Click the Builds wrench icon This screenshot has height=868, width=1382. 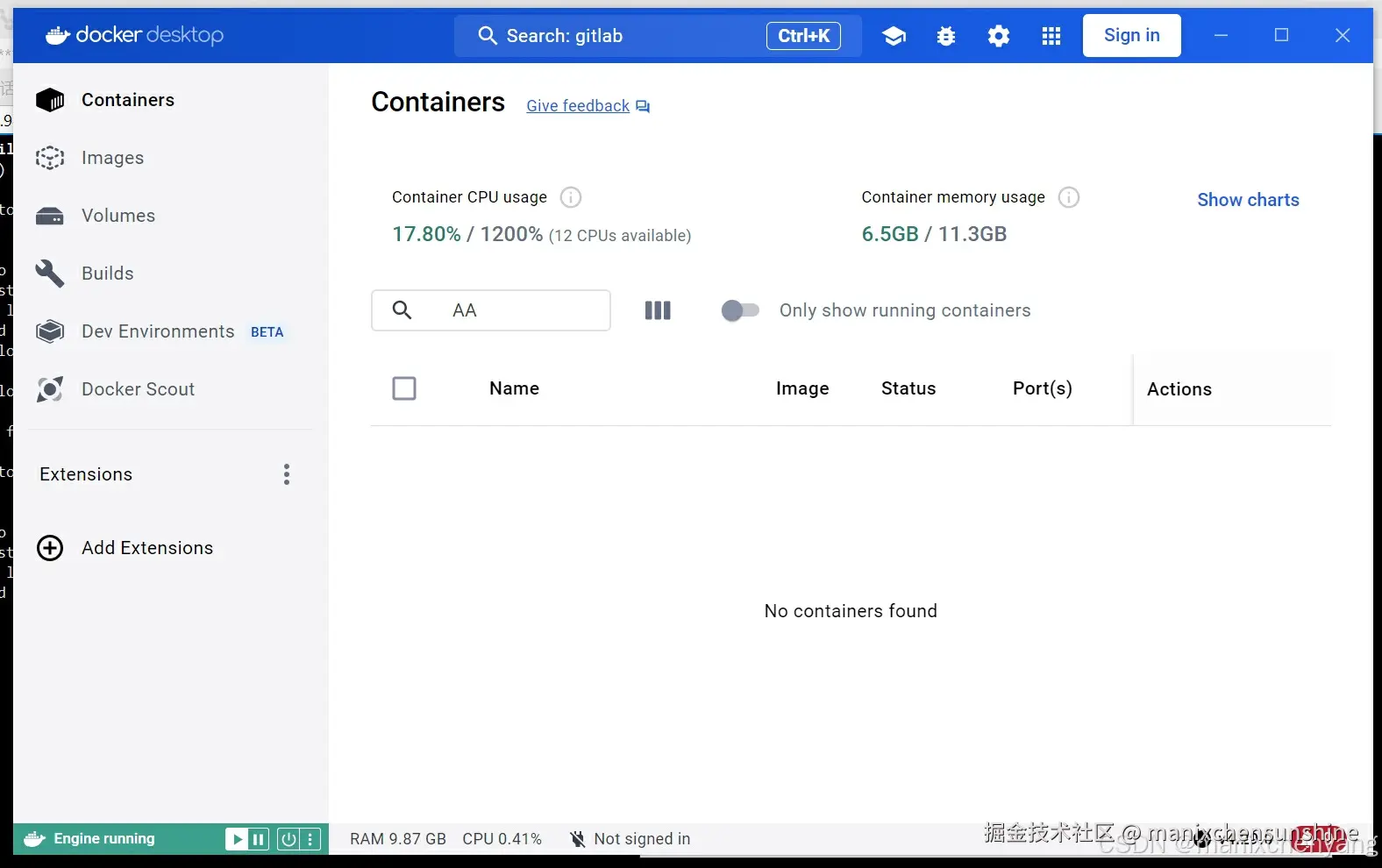click(x=50, y=274)
